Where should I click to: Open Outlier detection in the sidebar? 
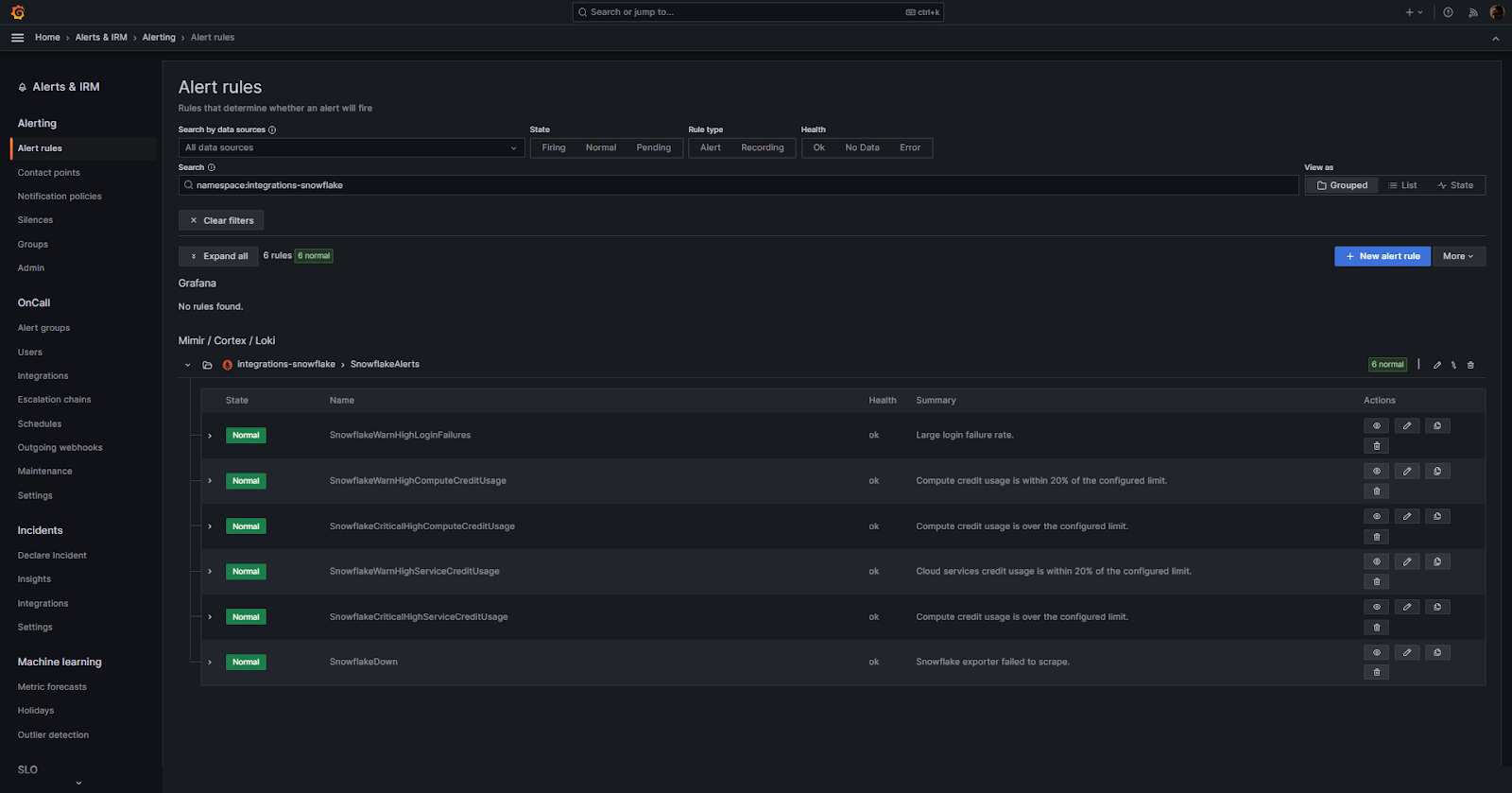[x=54, y=735]
